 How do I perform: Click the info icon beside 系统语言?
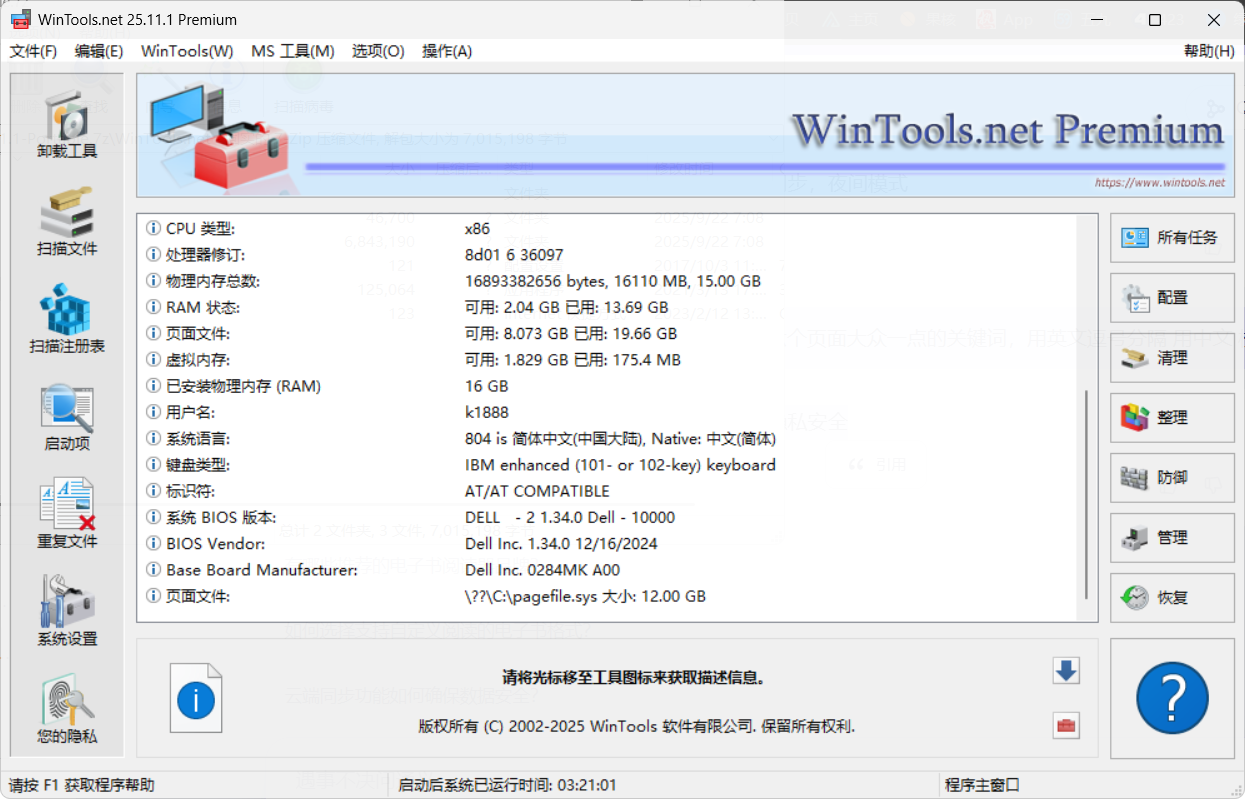[x=153, y=438]
